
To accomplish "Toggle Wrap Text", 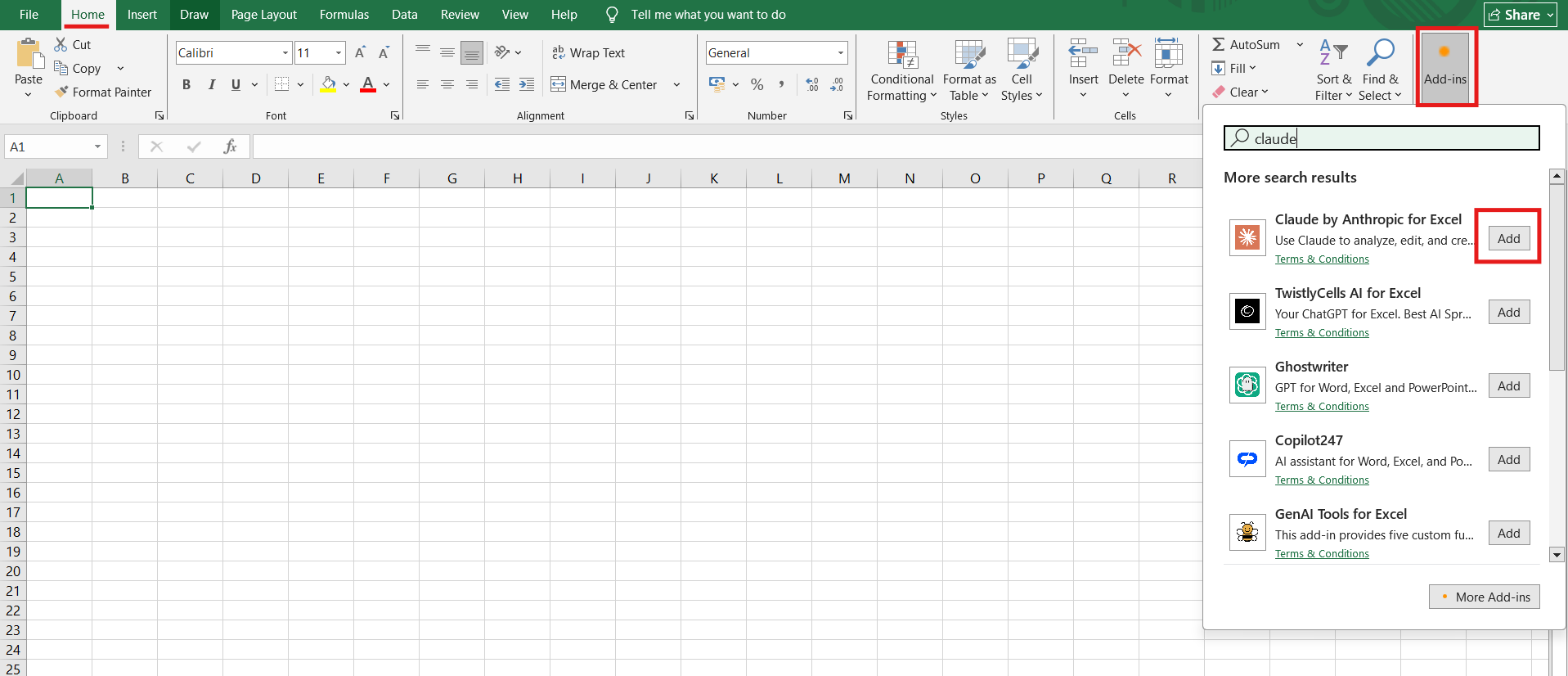I will [x=589, y=52].
